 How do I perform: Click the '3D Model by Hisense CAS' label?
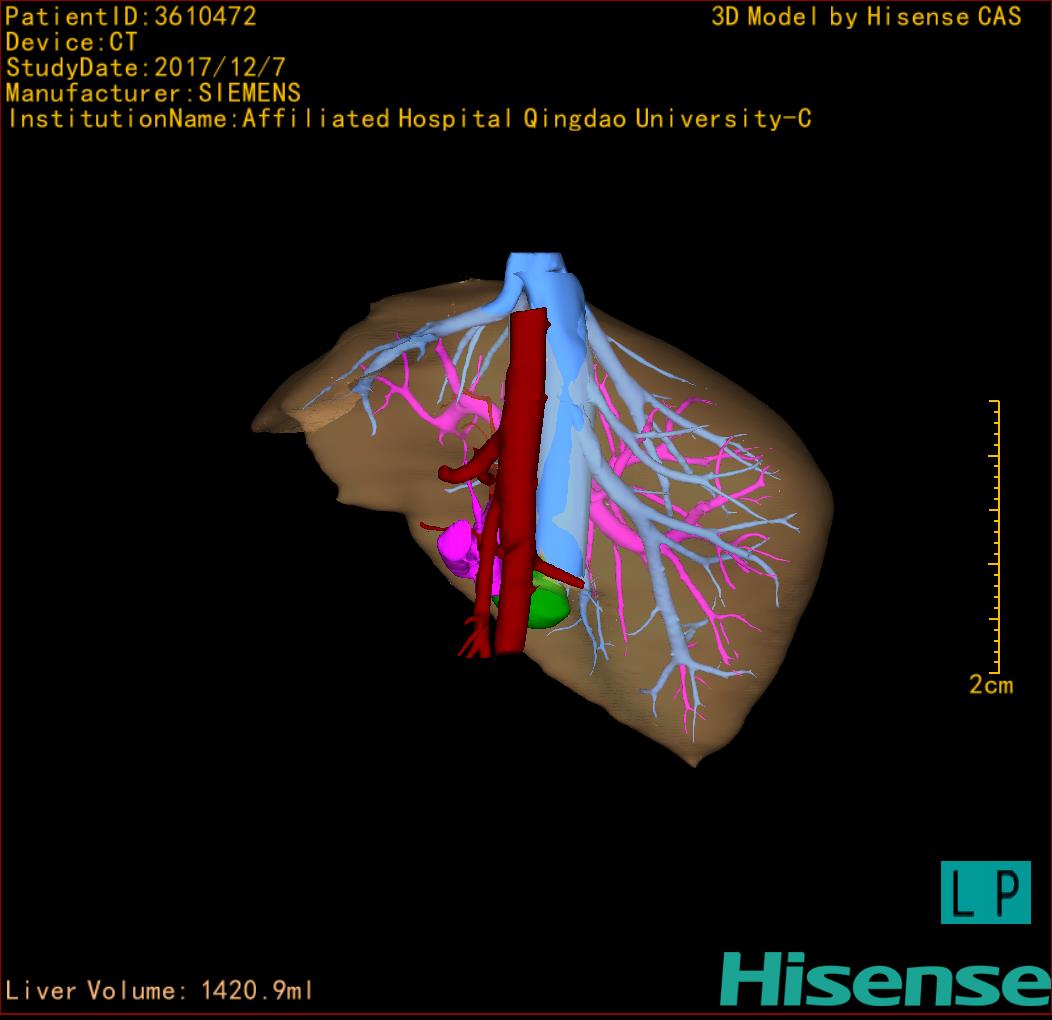[x=866, y=17]
